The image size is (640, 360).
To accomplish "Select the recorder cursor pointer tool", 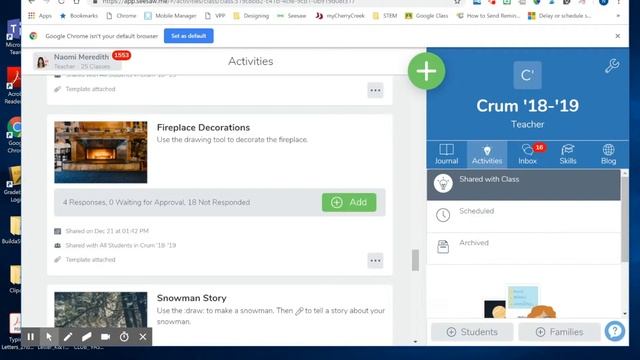I will [49, 337].
